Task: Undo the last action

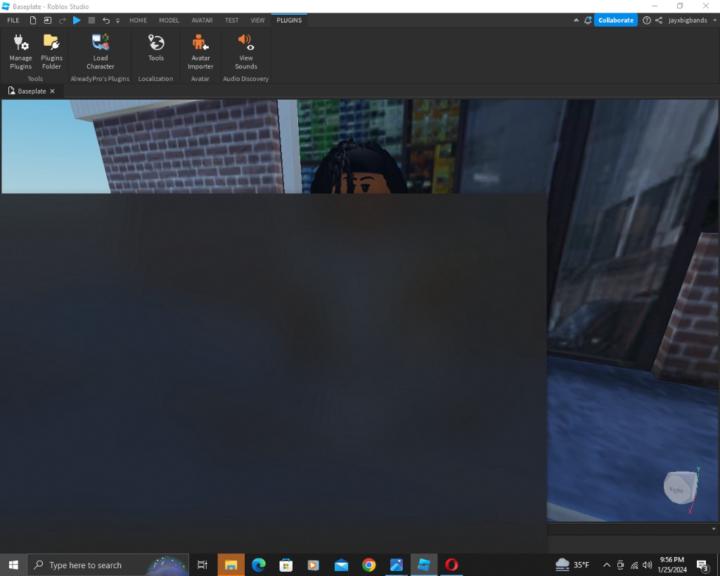Action: point(106,20)
